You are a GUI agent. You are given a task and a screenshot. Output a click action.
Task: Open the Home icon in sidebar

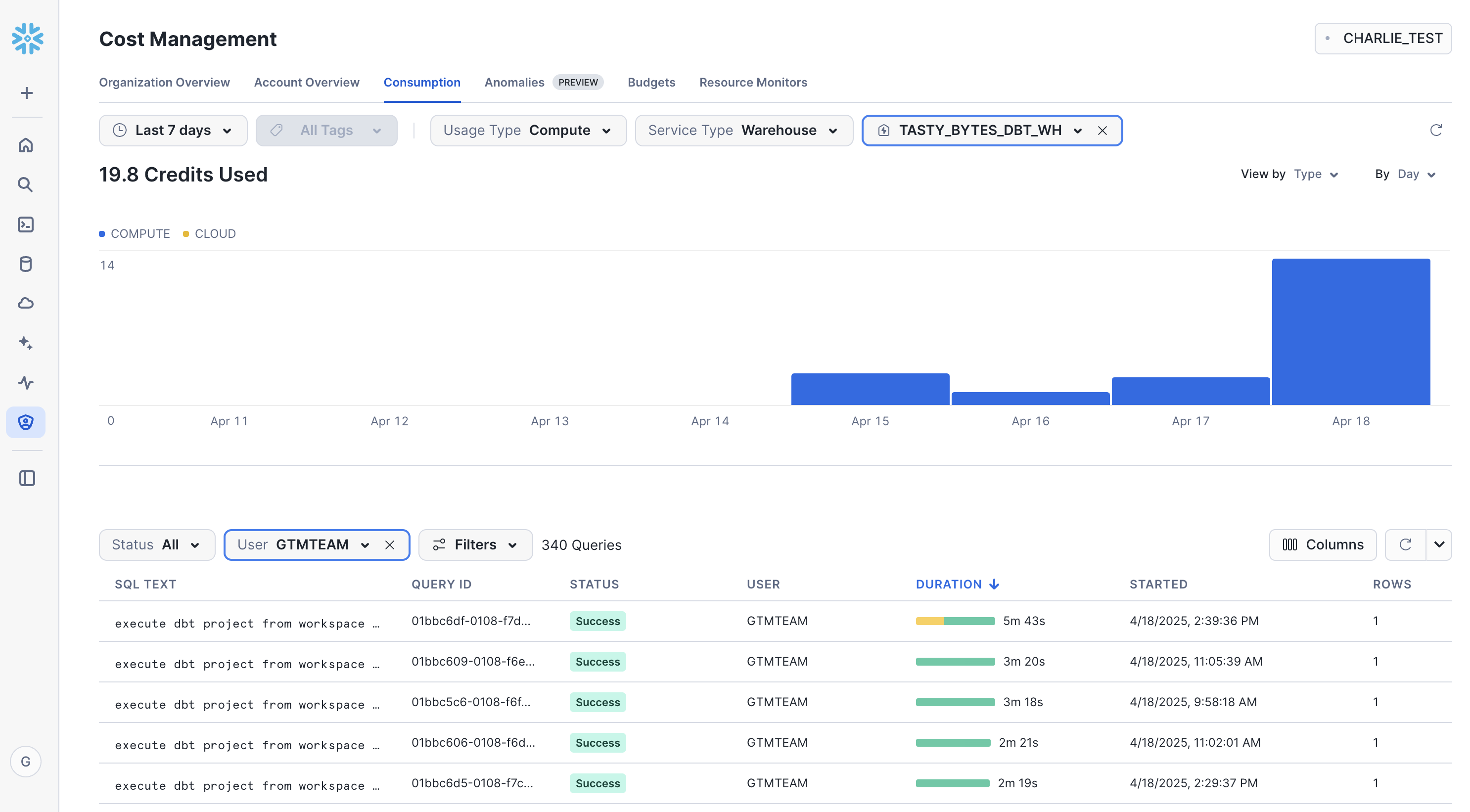click(x=26, y=145)
